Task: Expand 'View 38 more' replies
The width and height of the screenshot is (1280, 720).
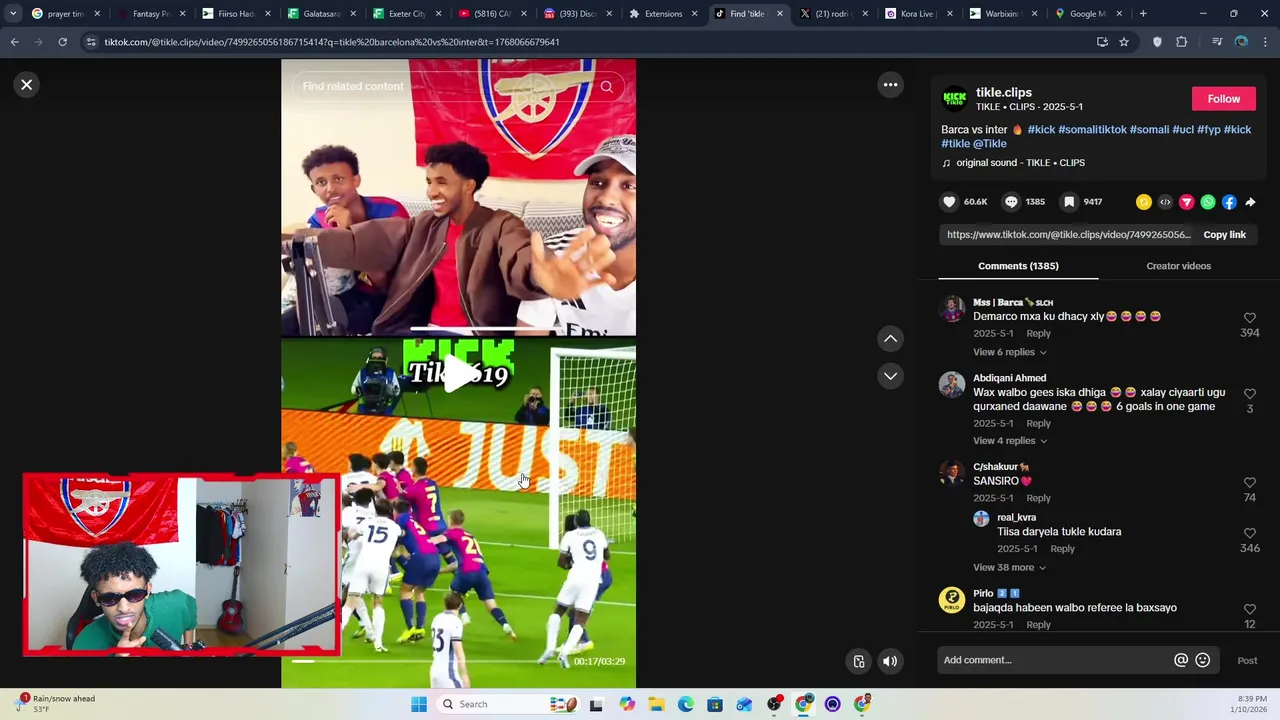Action: [x=1010, y=568]
